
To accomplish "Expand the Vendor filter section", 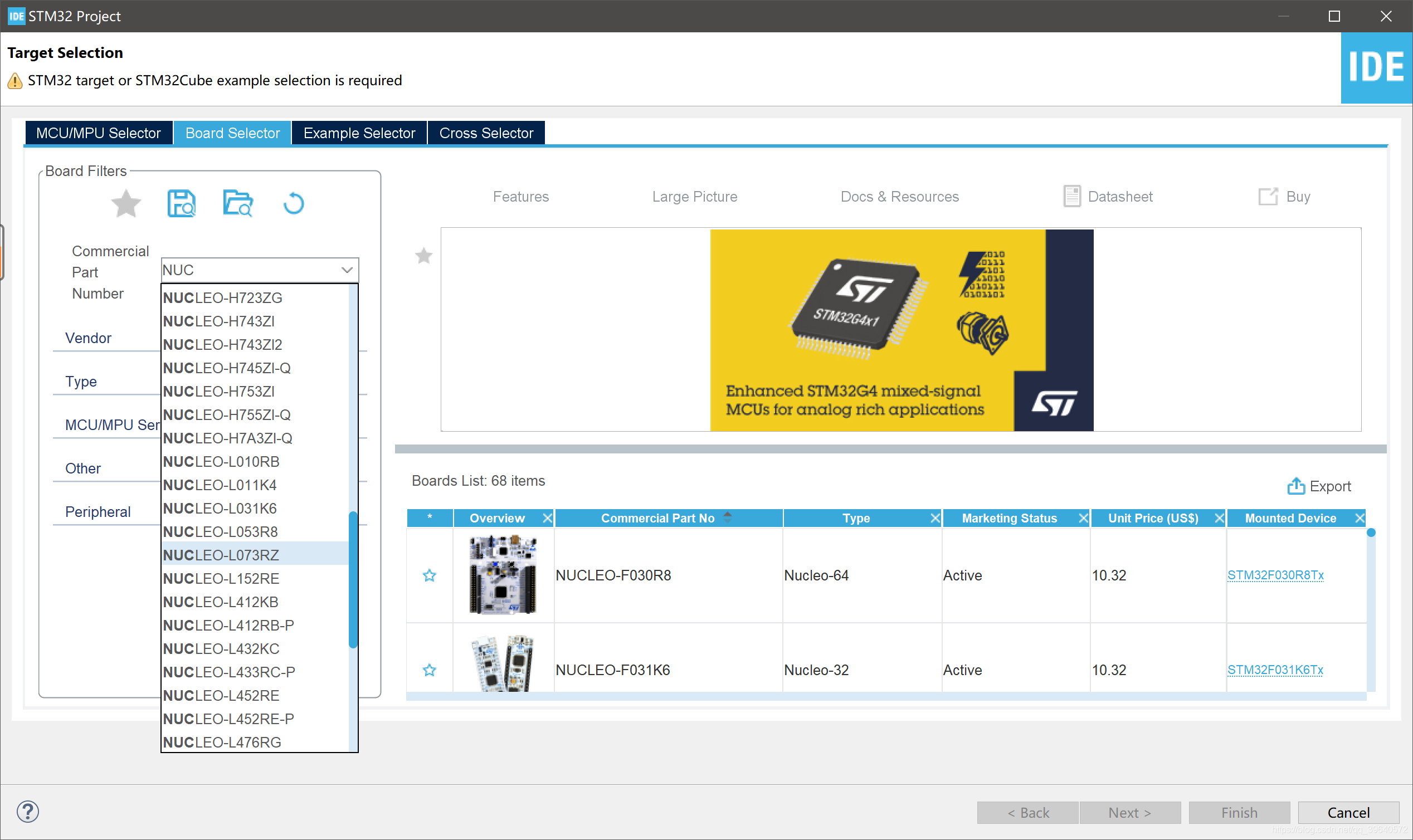I will [x=88, y=338].
